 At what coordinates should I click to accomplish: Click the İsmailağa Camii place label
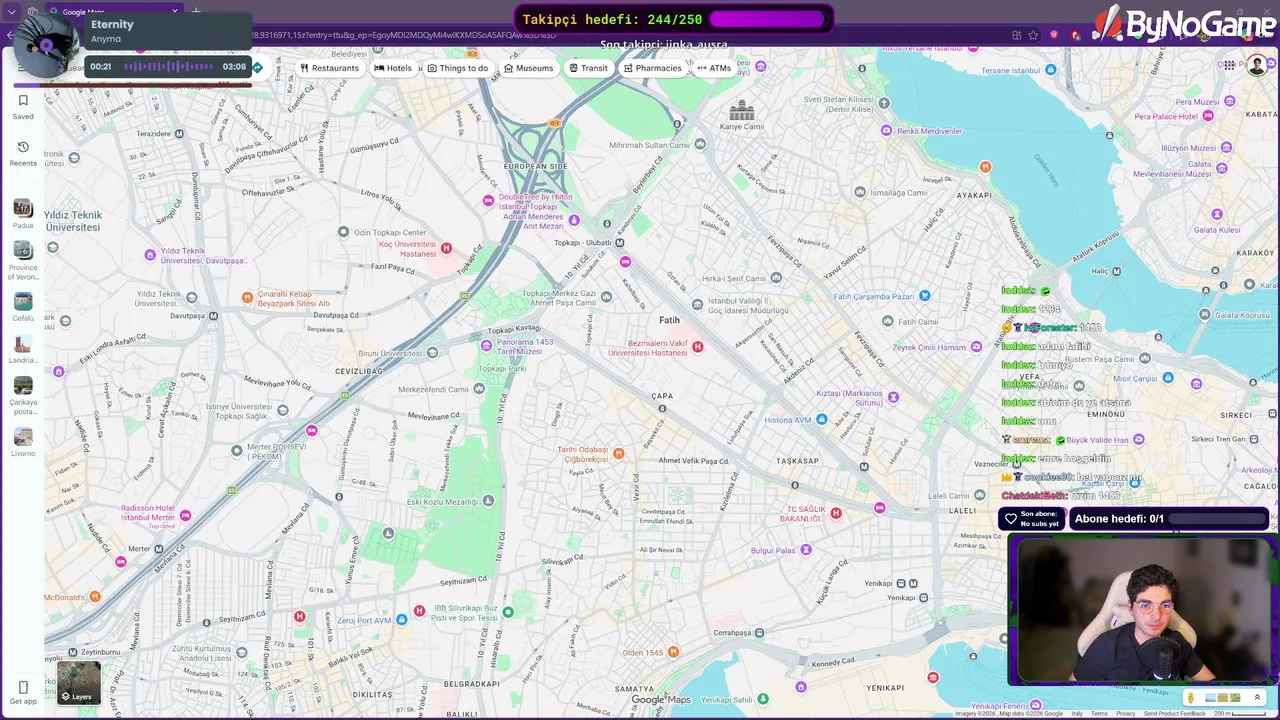tap(899, 193)
